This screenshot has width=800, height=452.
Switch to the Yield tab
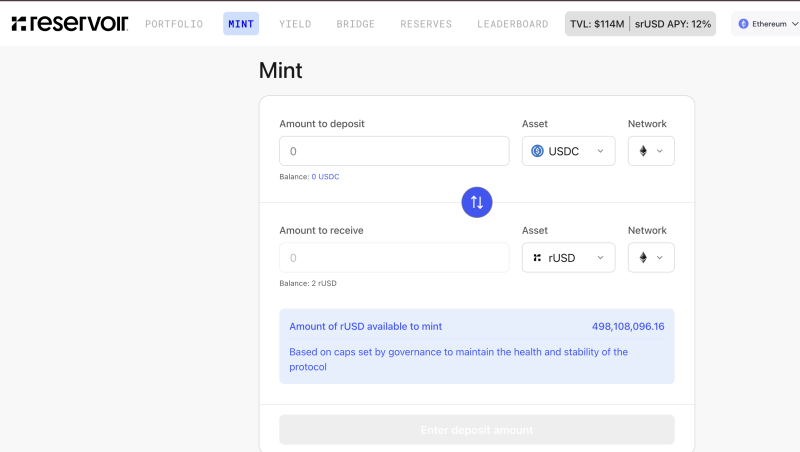295,23
